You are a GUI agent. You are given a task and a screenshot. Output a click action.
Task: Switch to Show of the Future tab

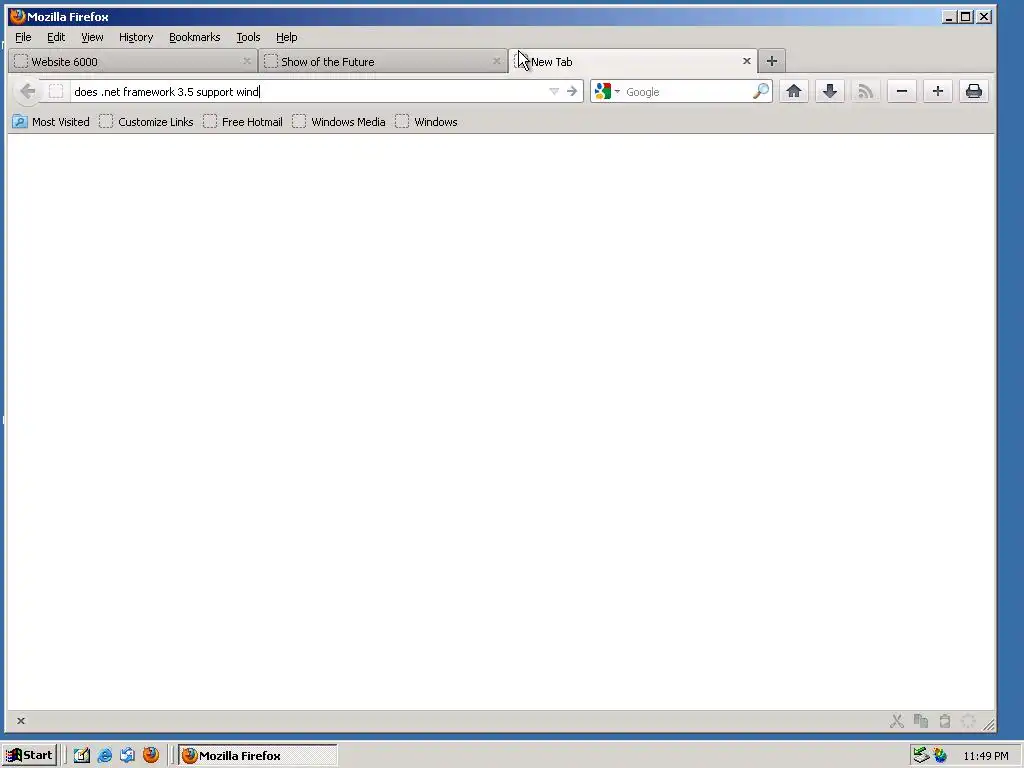(383, 61)
